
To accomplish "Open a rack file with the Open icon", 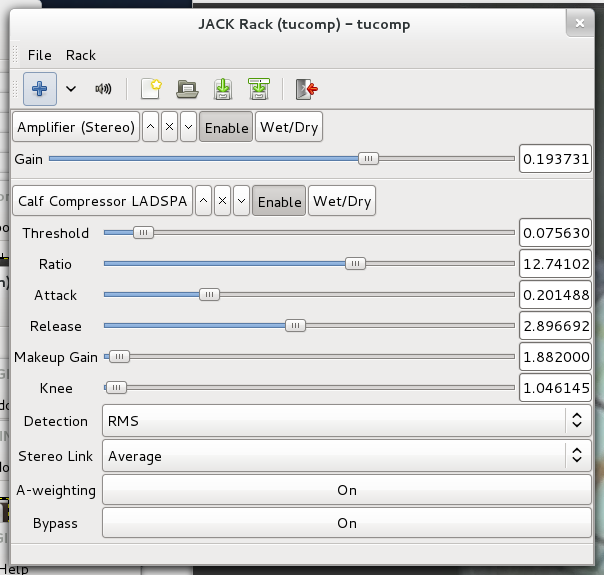I will (x=187, y=89).
